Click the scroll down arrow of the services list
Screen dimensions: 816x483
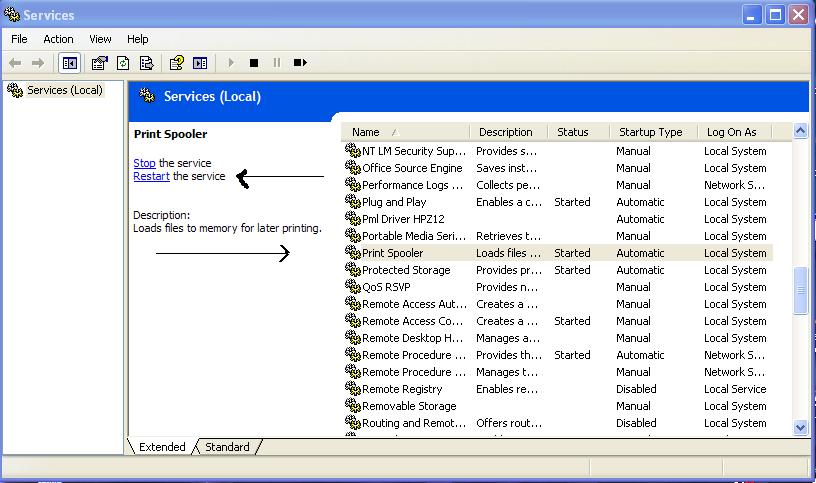(x=800, y=427)
